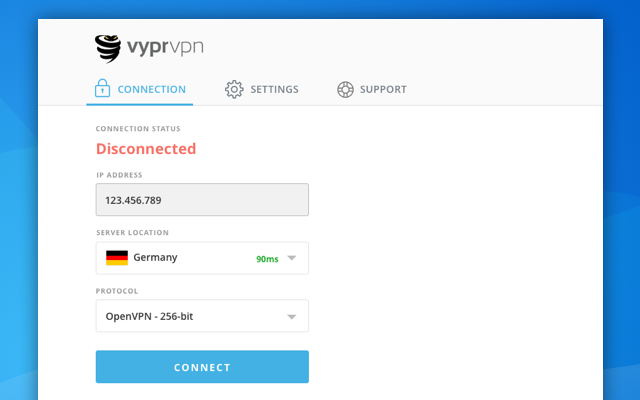Click the IP Address field
640x400 pixels.
pos(202,200)
